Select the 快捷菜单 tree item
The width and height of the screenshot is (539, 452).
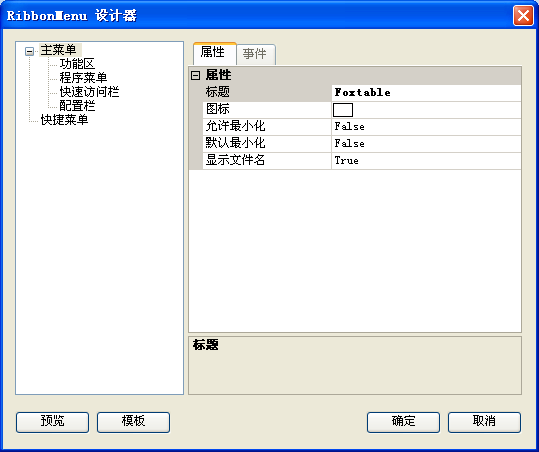click(64, 120)
